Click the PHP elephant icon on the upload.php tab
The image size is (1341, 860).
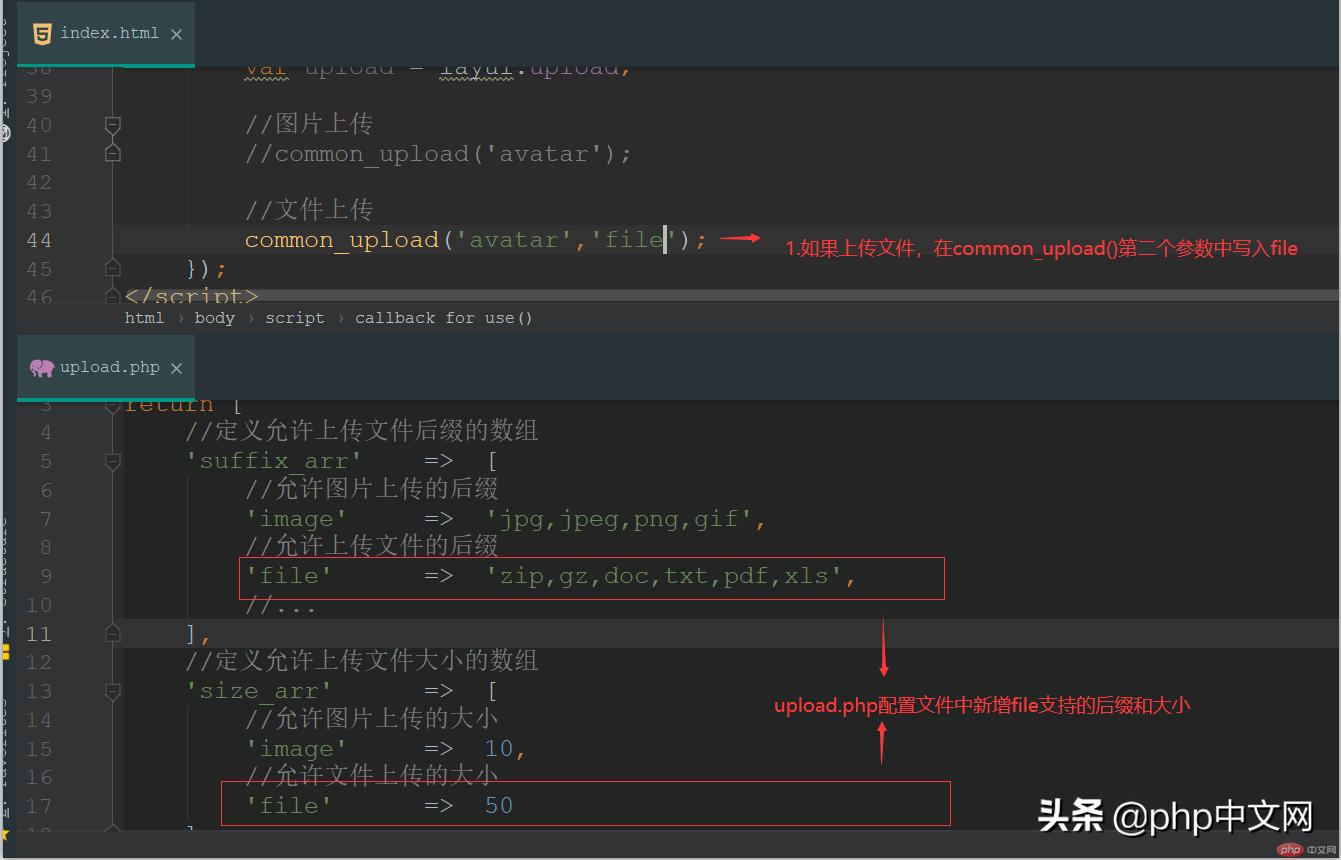41,367
